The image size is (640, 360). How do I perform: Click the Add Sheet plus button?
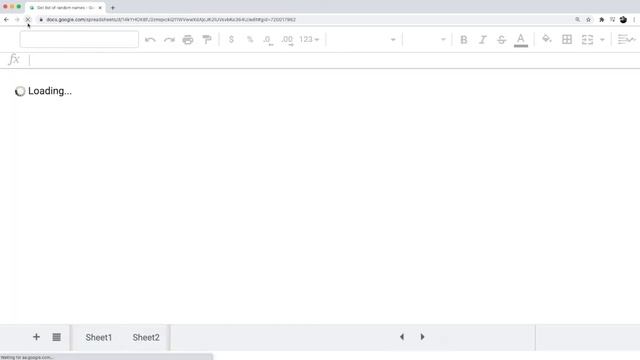(x=36, y=337)
